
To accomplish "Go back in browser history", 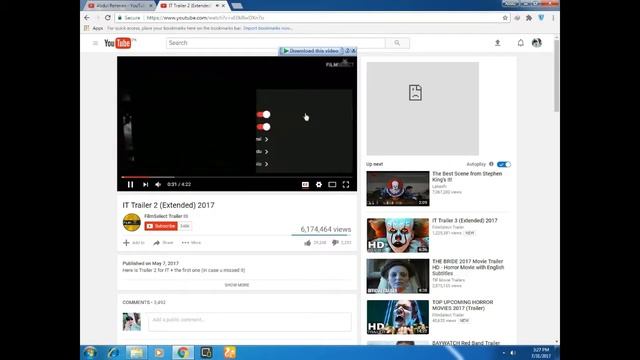I will point(87,18).
